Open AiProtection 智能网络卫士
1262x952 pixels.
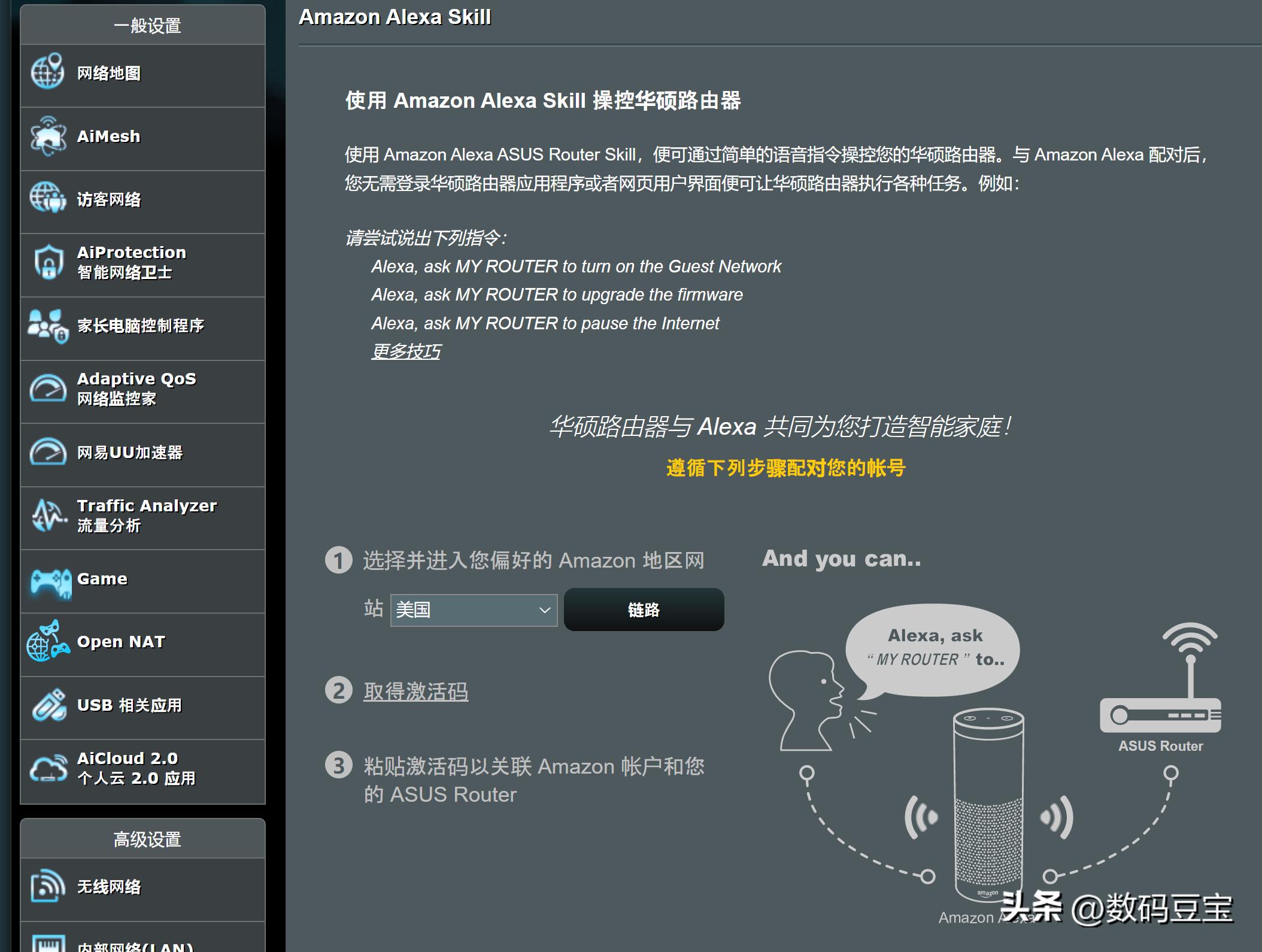coord(131,262)
